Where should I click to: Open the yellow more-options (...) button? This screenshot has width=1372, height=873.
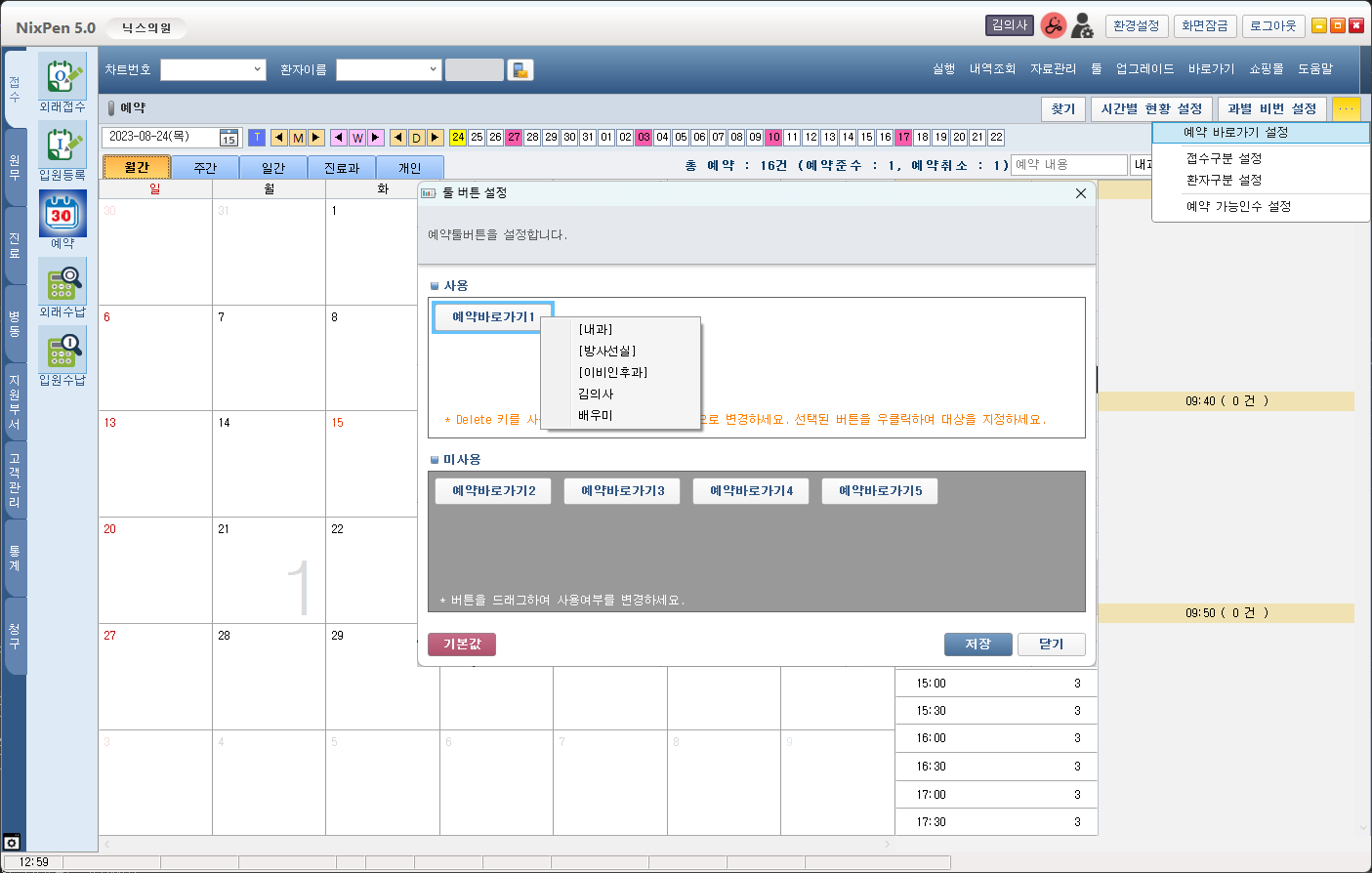[1346, 108]
